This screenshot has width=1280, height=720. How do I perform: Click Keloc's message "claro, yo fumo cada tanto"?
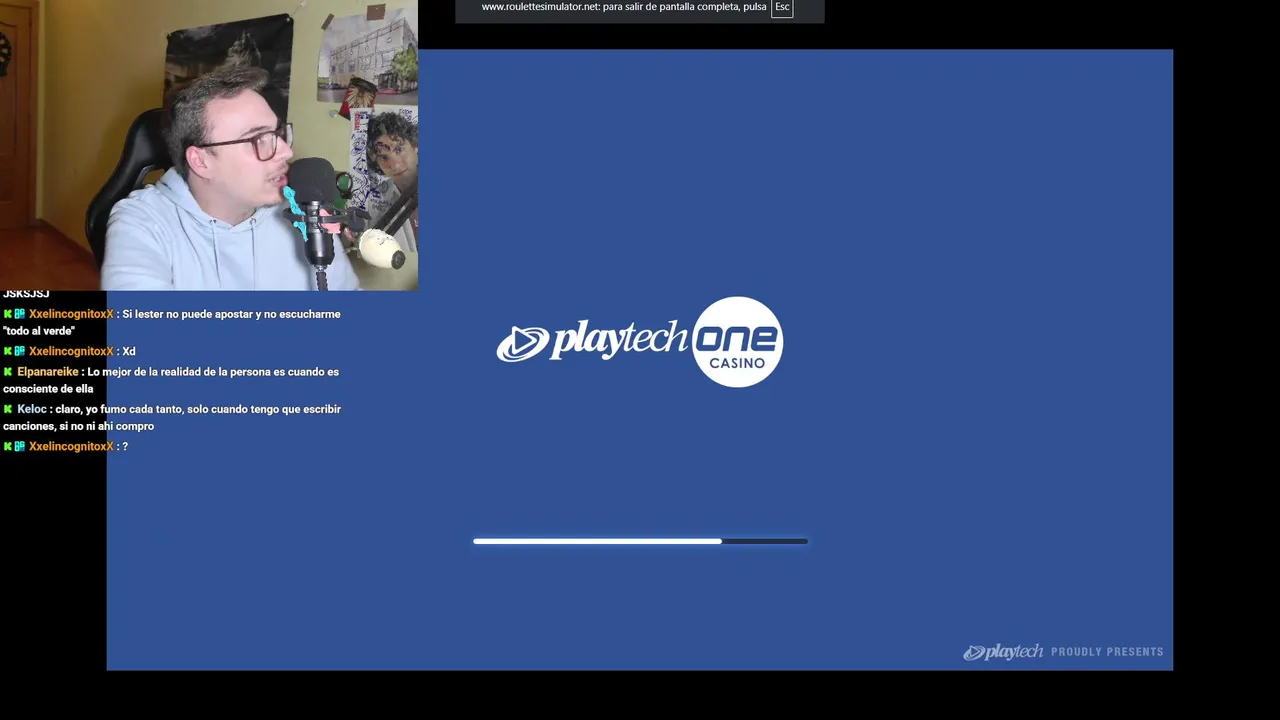point(172,417)
